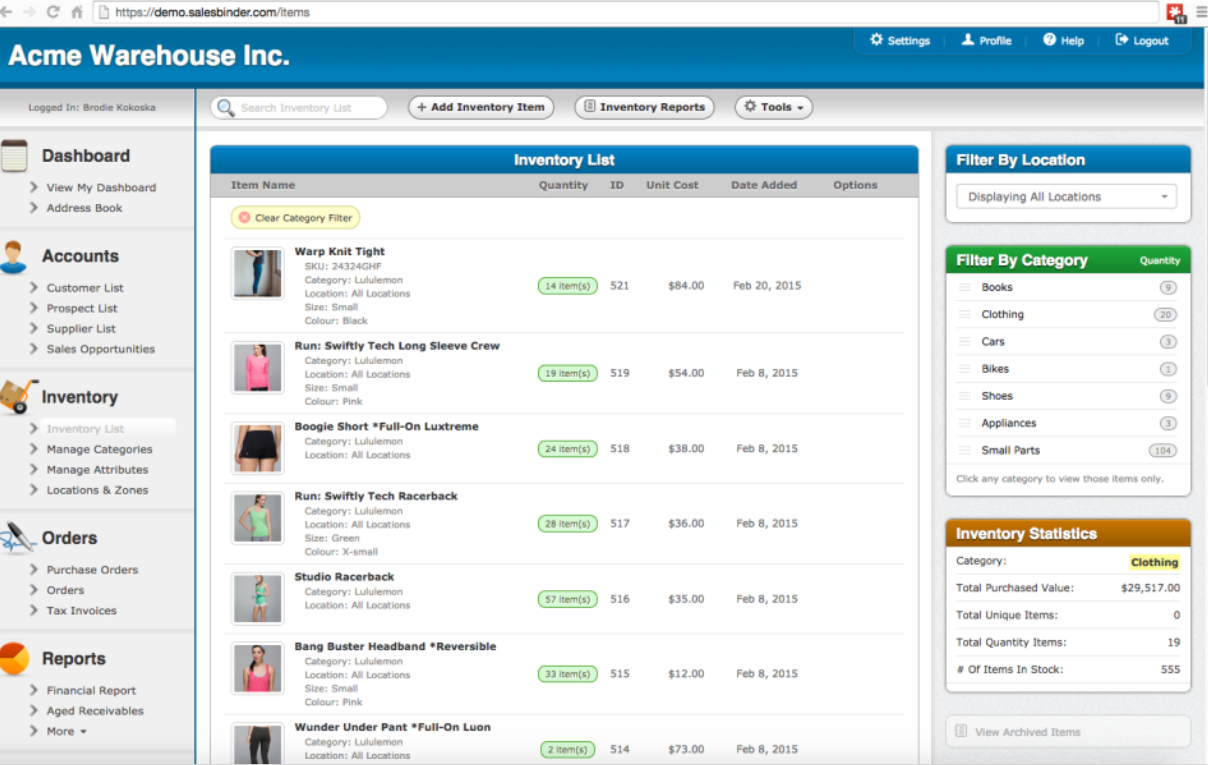Open Sales Opportunities
1208x765 pixels.
coord(101,349)
